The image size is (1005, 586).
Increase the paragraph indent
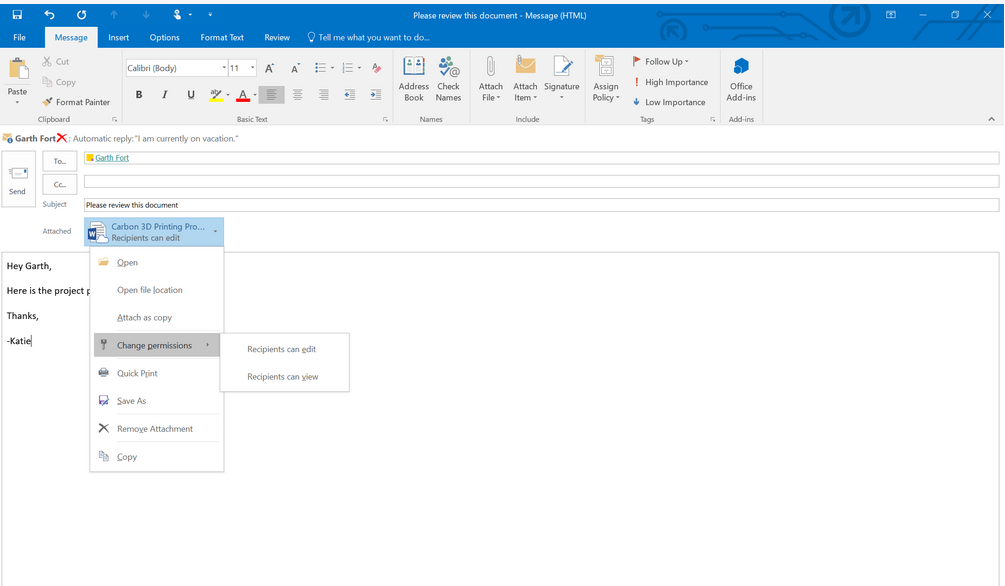[x=376, y=95]
